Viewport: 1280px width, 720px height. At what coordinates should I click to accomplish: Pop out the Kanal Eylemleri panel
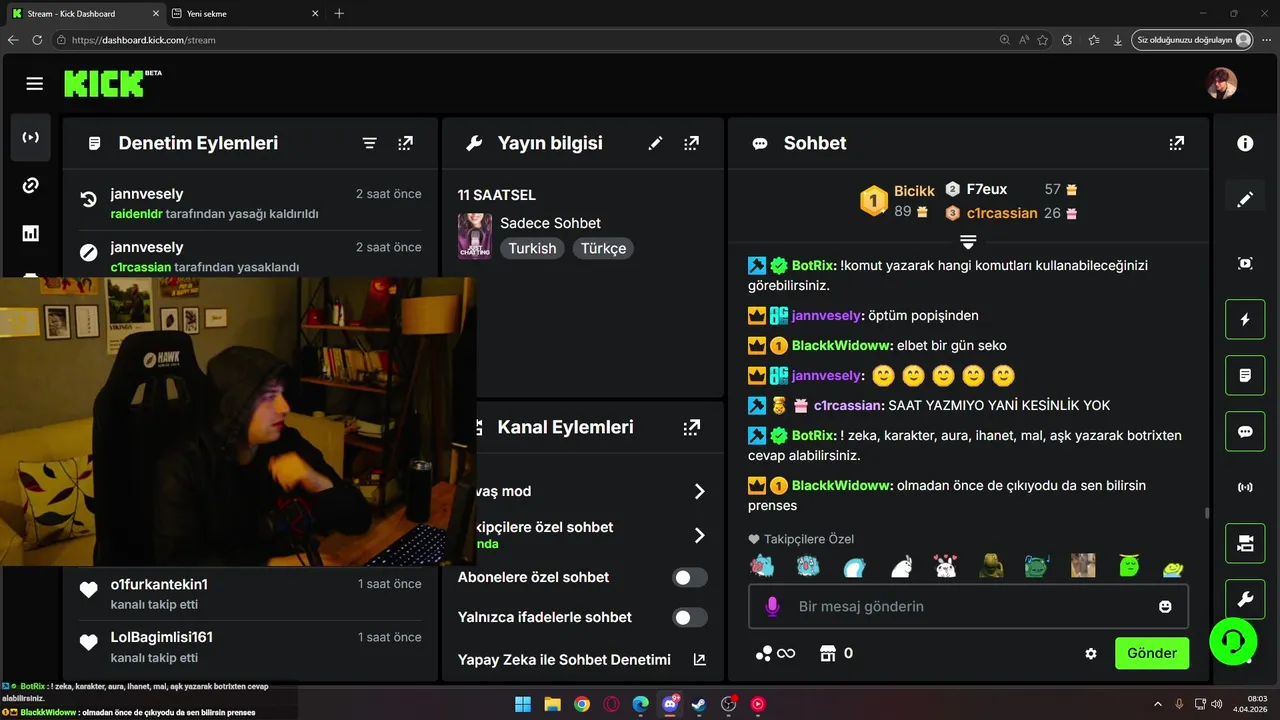click(x=691, y=427)
